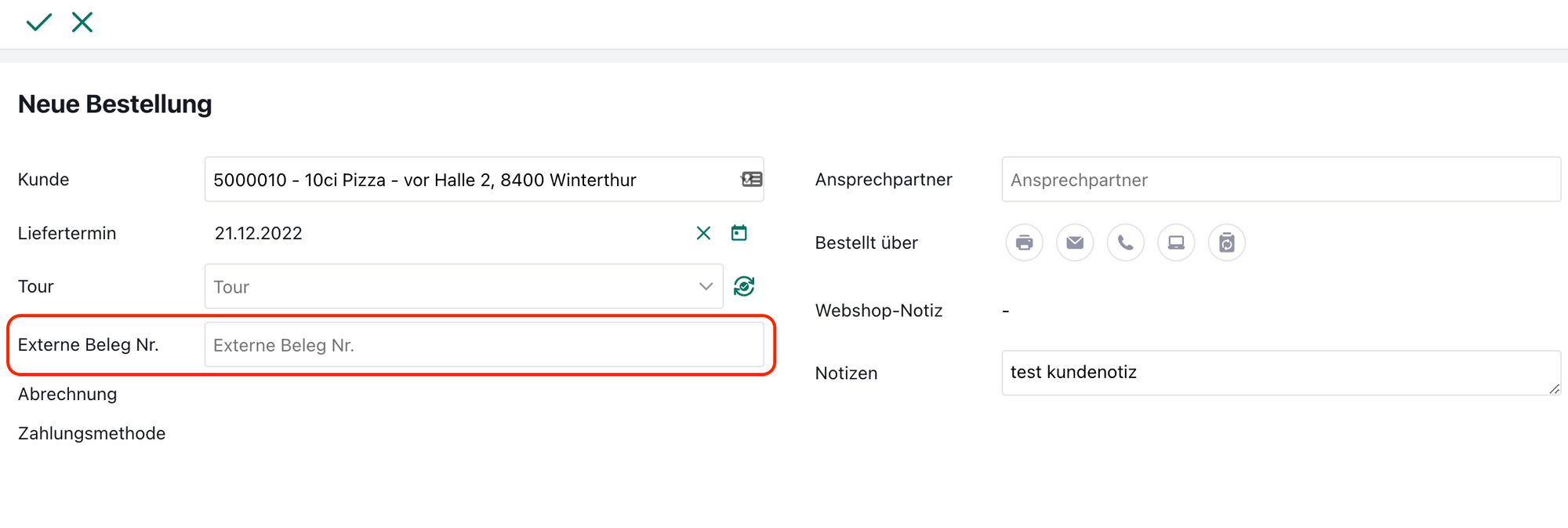
Task: Select fax/printer as order channel
Action: (1024, 242)
